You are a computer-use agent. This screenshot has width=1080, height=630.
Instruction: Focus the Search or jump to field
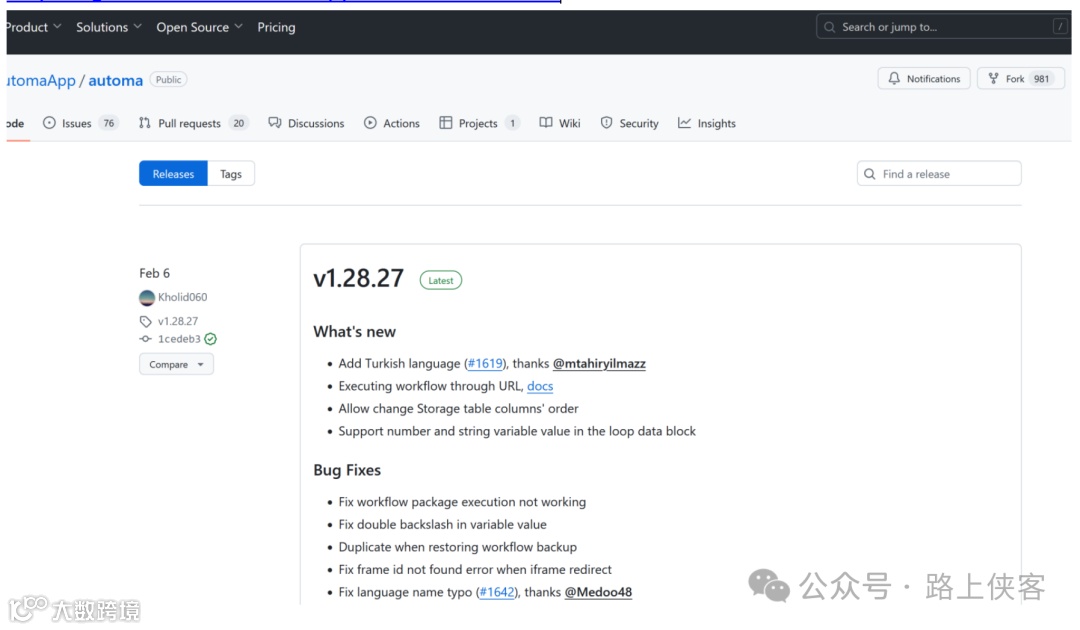click(944, 27)
